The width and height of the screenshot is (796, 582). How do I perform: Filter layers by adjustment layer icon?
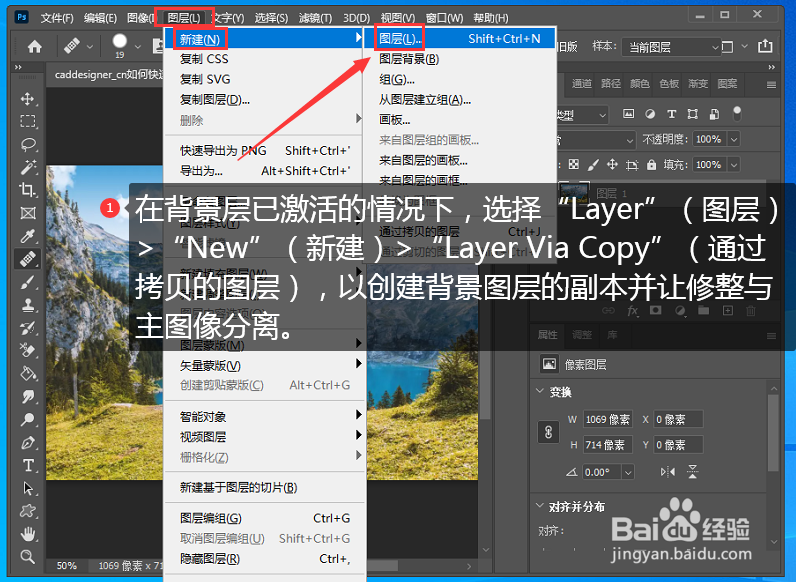tap(650, 114)
